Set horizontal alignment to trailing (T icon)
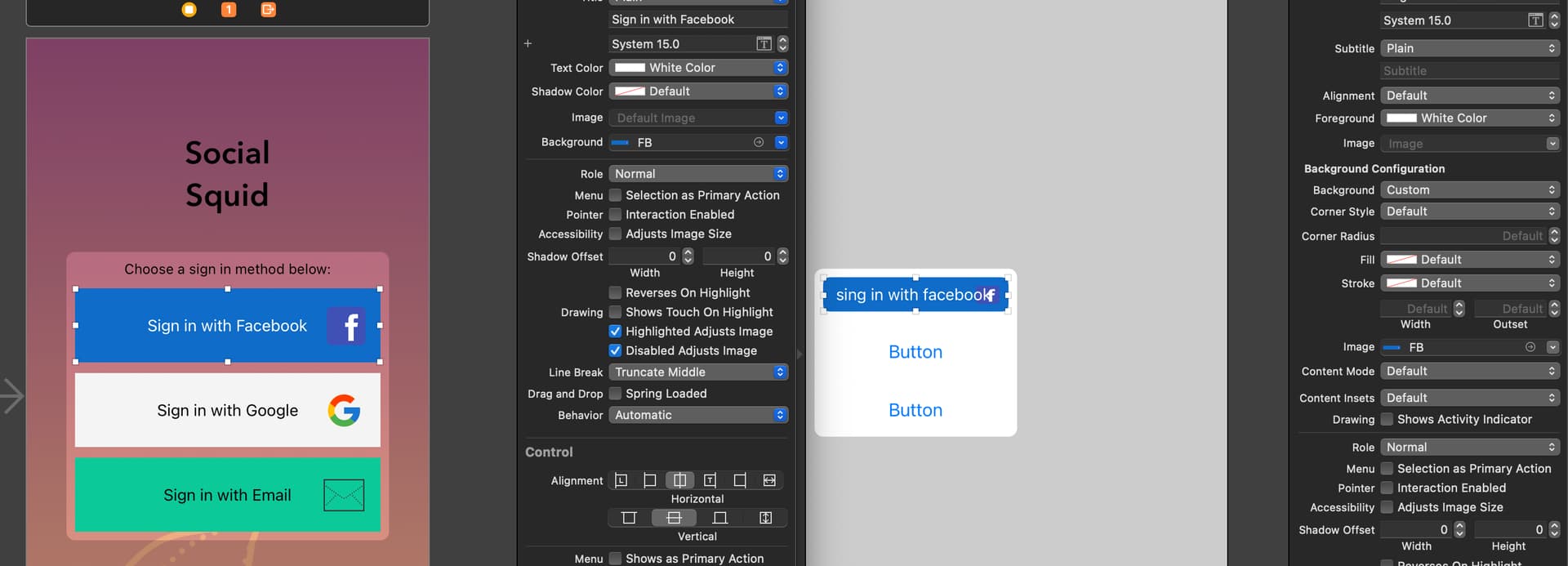The width and height of the screenshot is (1568, 566). (710, 480)
